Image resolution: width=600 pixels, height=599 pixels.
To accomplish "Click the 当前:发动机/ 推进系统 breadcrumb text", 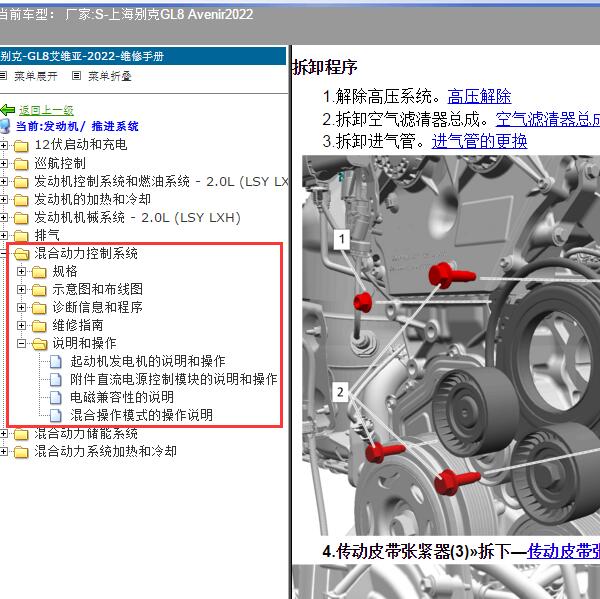I will click(77, 126).
